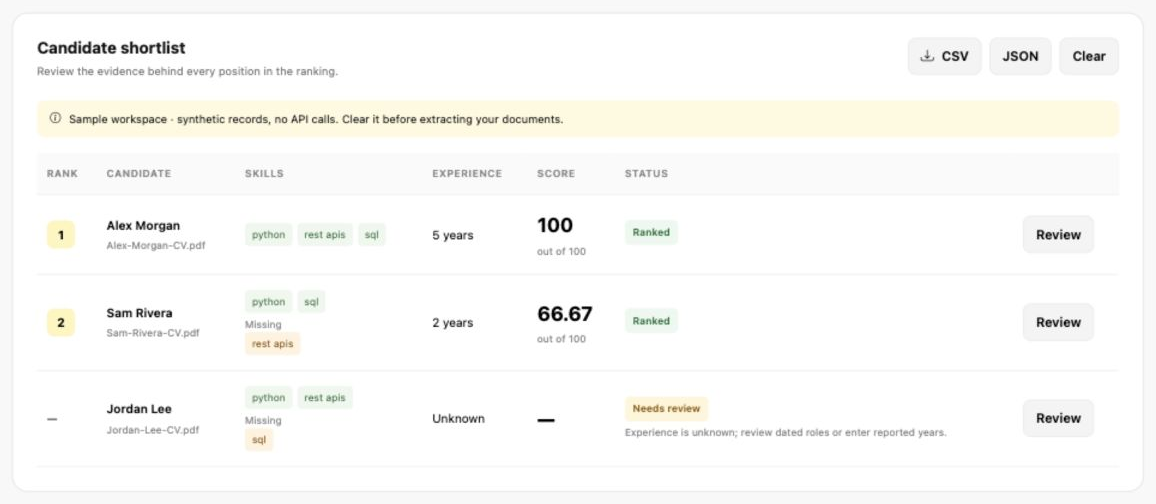1156x504 pixels.
Task: Open review for Jordan Lee
Action: [x=1058, y=418]
